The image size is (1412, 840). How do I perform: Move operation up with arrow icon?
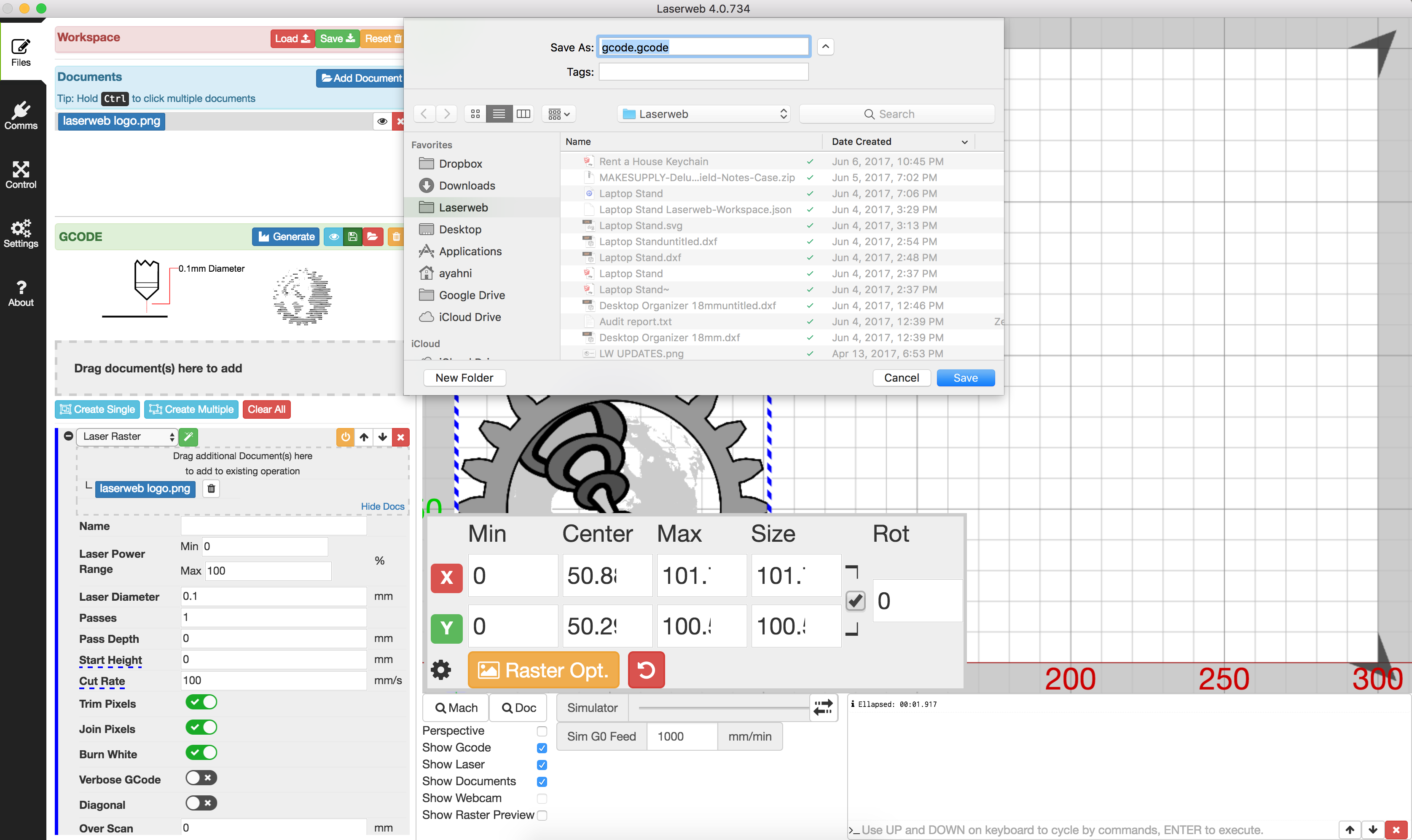coord(364,437)
